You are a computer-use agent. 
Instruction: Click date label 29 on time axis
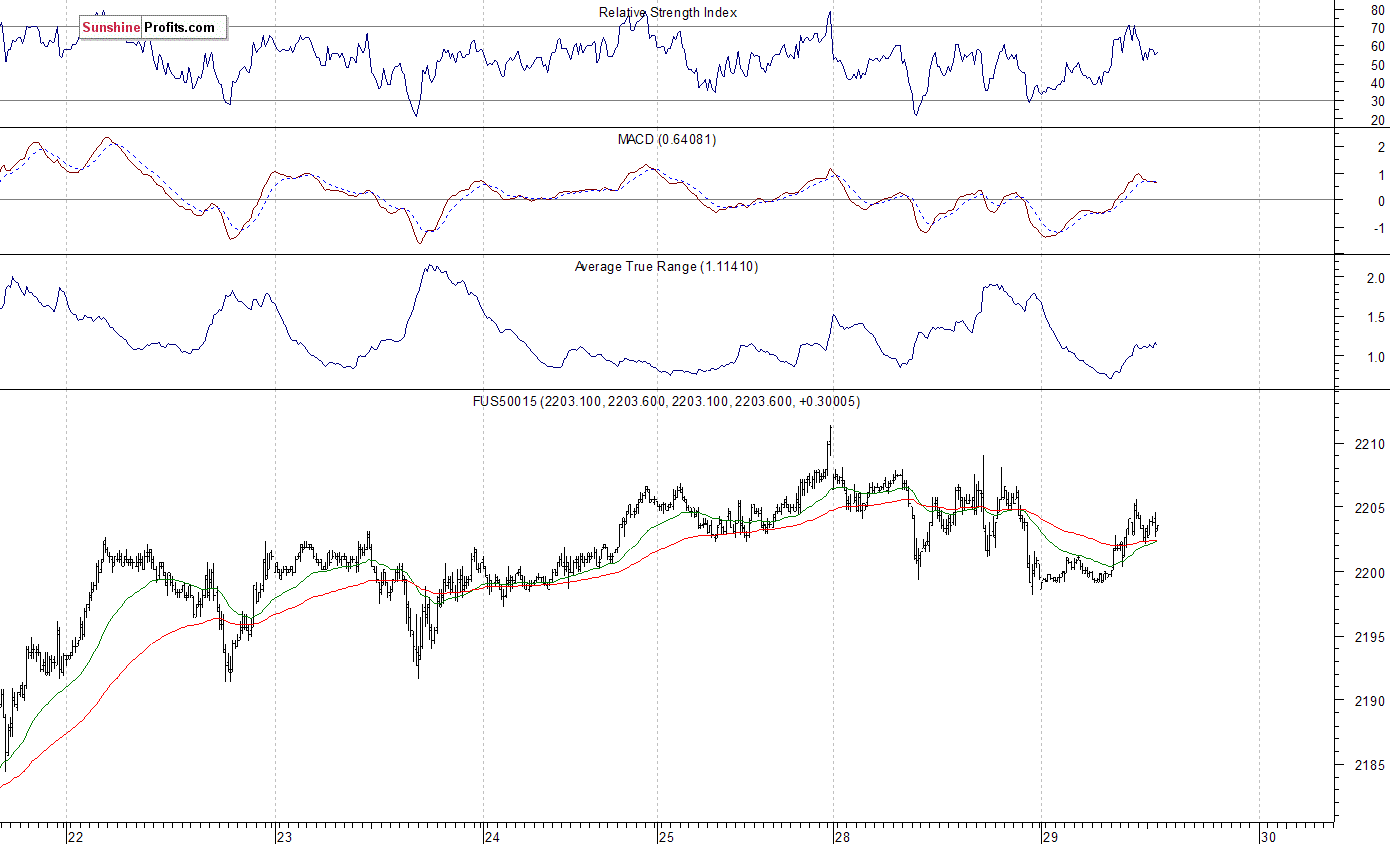coord(1049,836)
